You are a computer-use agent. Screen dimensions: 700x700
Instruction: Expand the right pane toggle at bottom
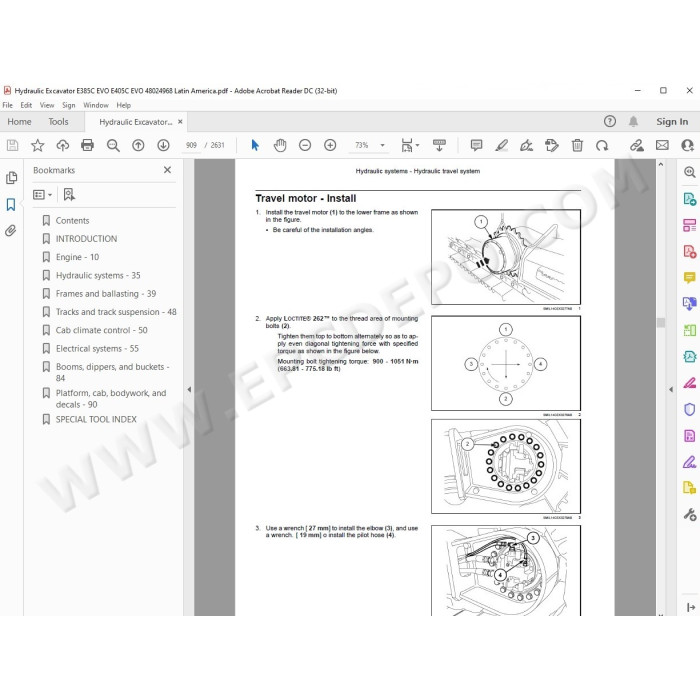coord(691,607)
